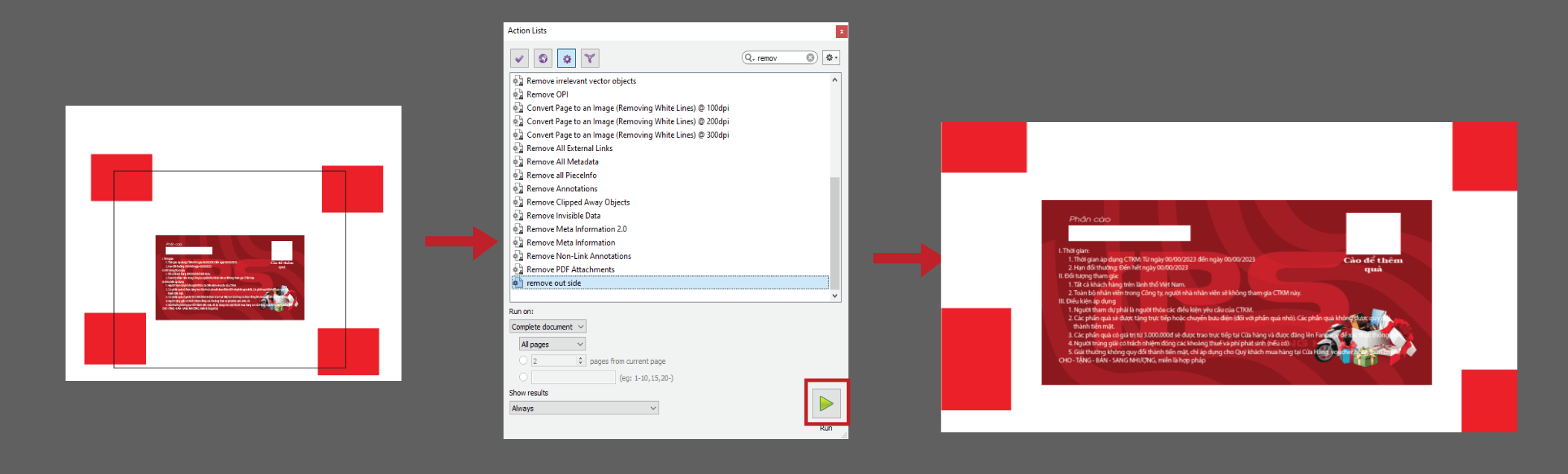
Task: Select 'Remove All Metadata' list entry
Action: click(562, 161)
